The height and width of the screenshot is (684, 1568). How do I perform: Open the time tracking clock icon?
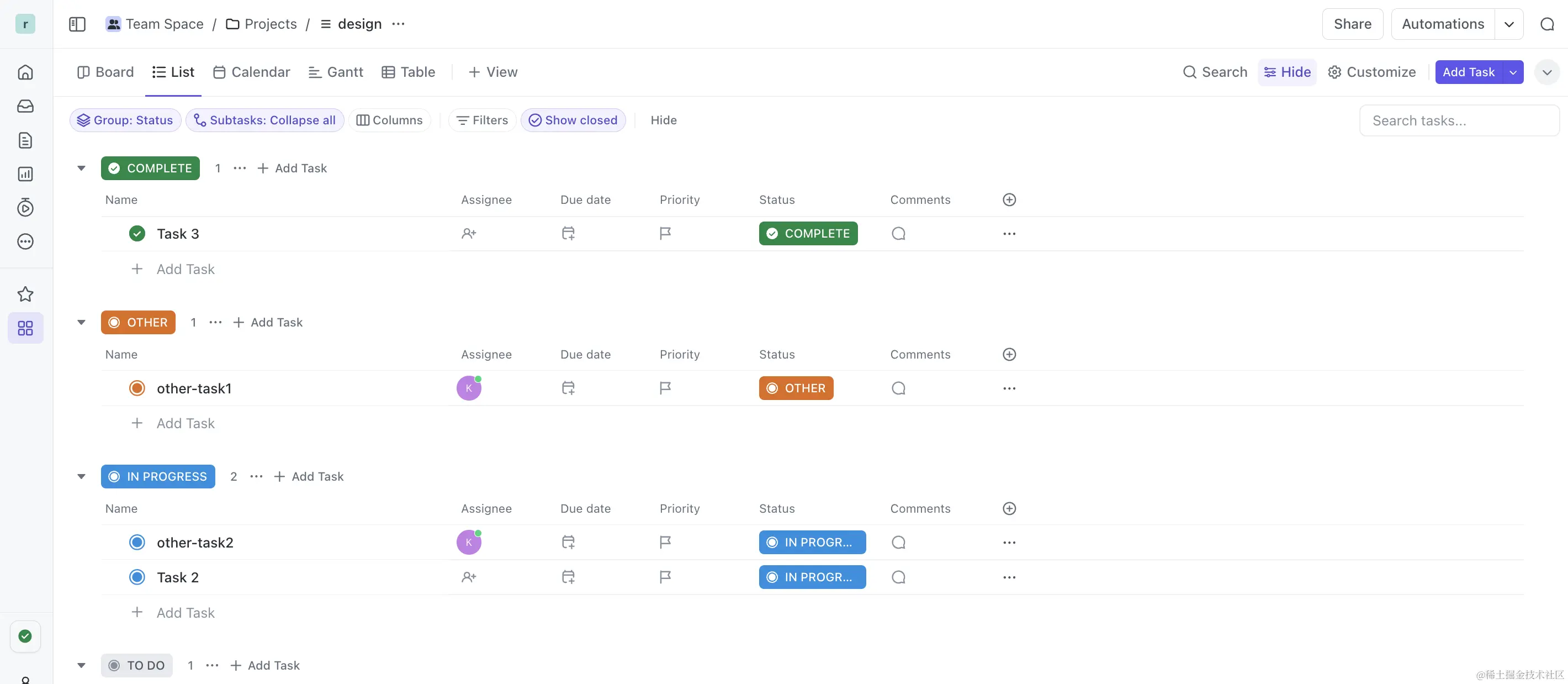(25, 208)
